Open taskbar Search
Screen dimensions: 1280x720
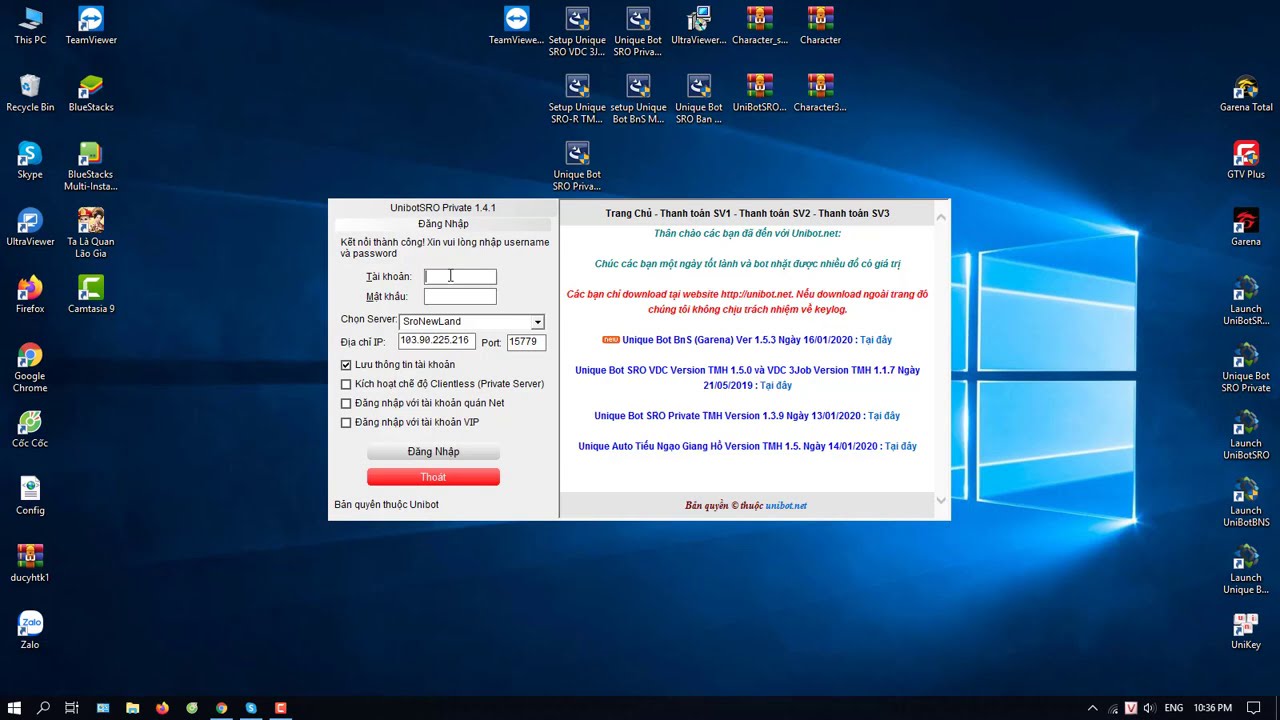coord(43,708)
